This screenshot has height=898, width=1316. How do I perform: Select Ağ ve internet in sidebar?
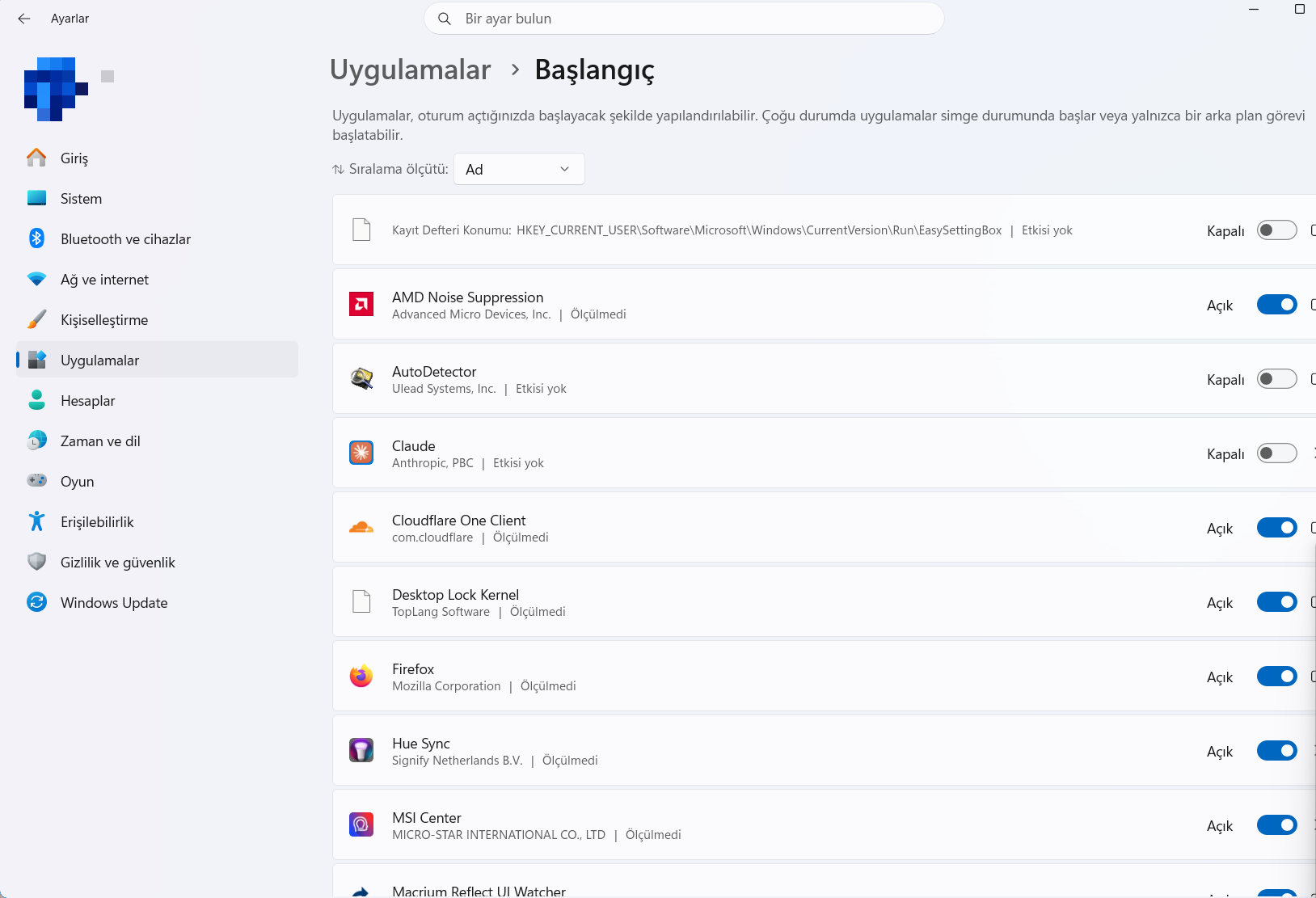[157, 279]
